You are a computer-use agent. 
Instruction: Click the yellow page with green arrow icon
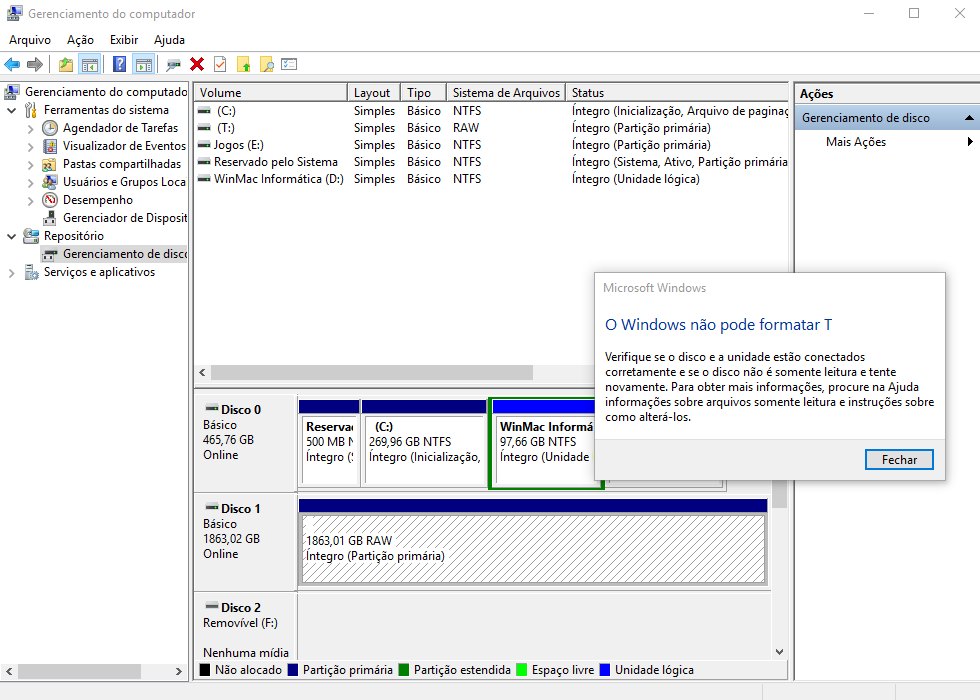point(244,64)
